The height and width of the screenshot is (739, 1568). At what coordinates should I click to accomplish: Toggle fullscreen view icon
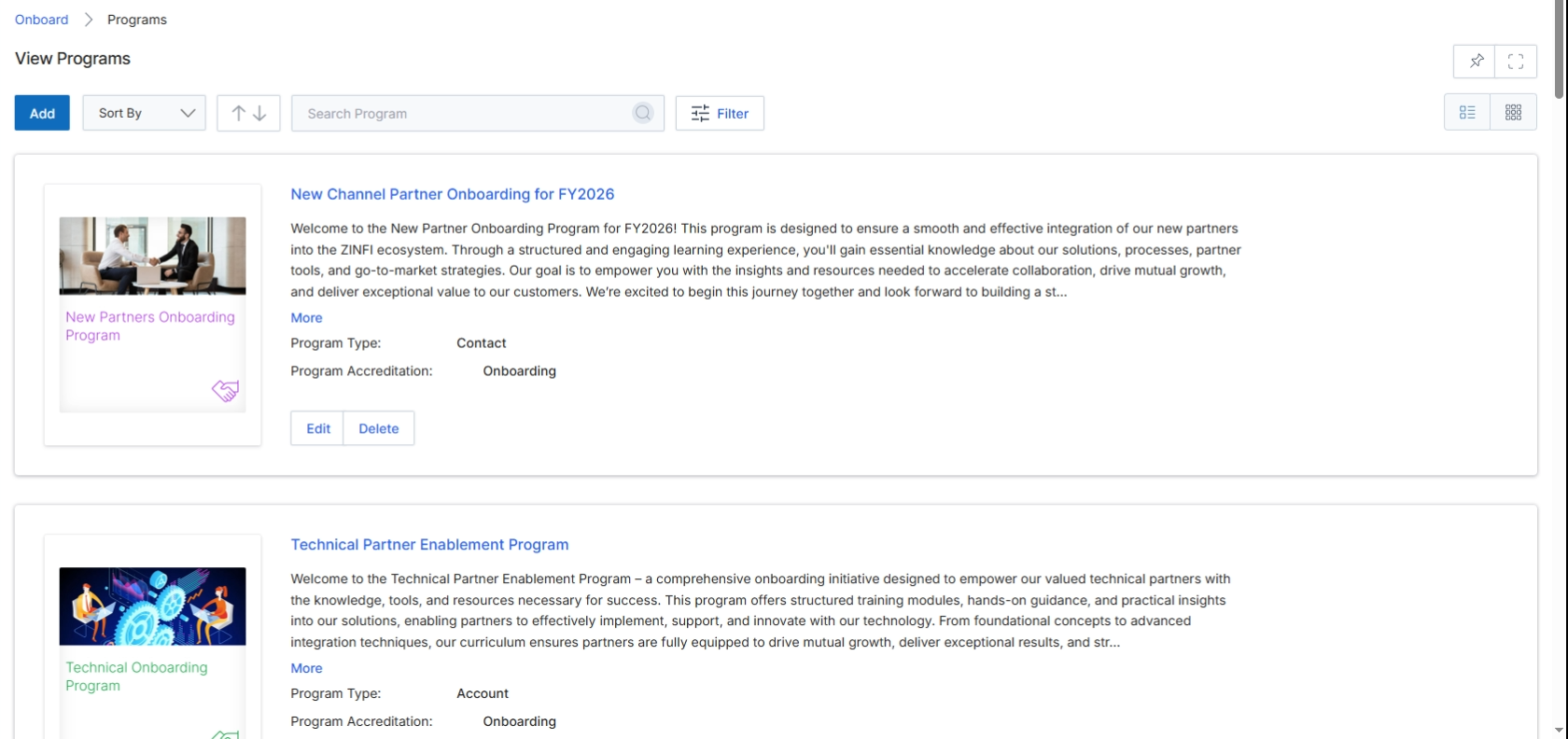(x=1516, y=62)
